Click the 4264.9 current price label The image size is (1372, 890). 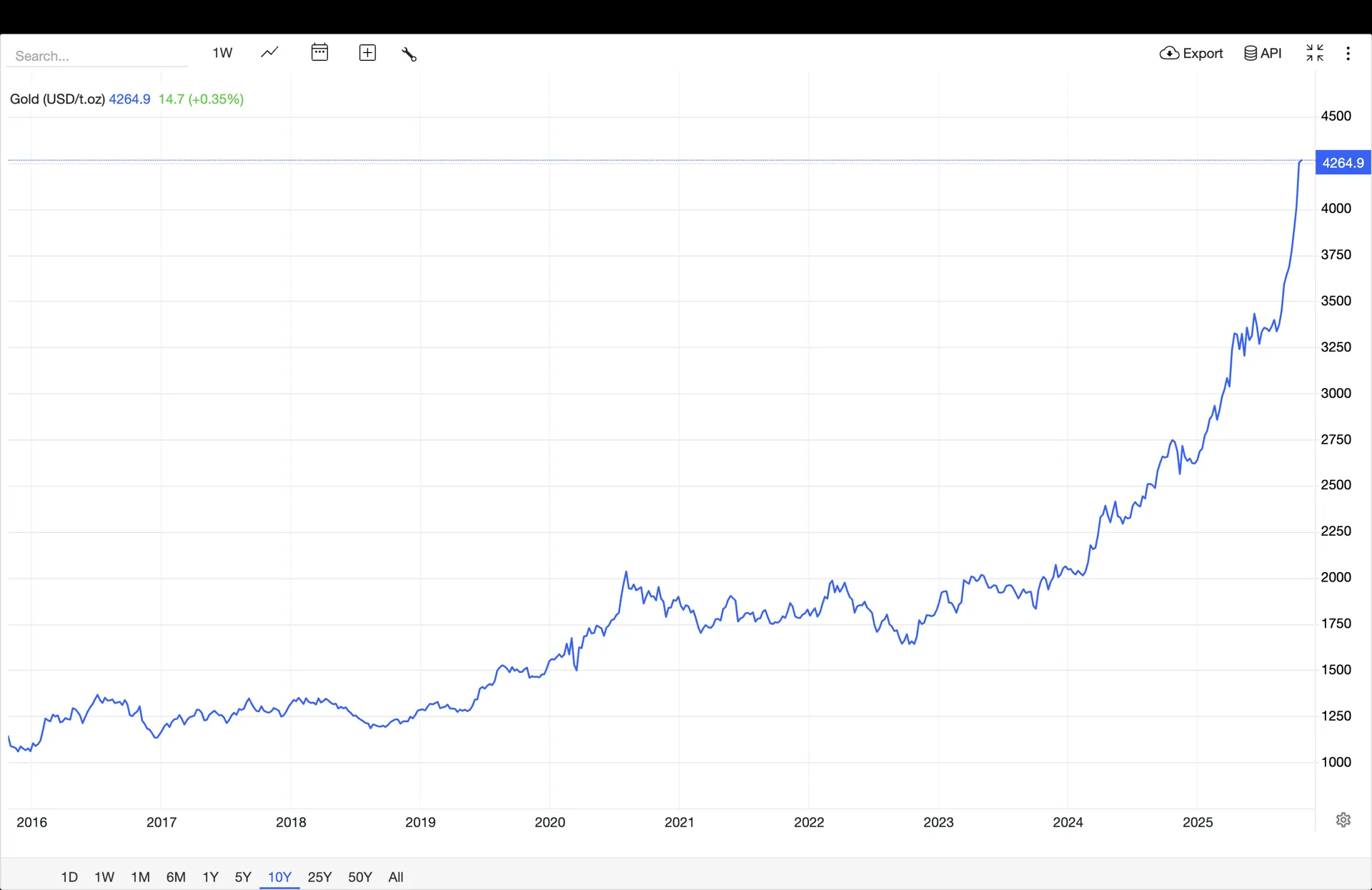coord(1343,163)
